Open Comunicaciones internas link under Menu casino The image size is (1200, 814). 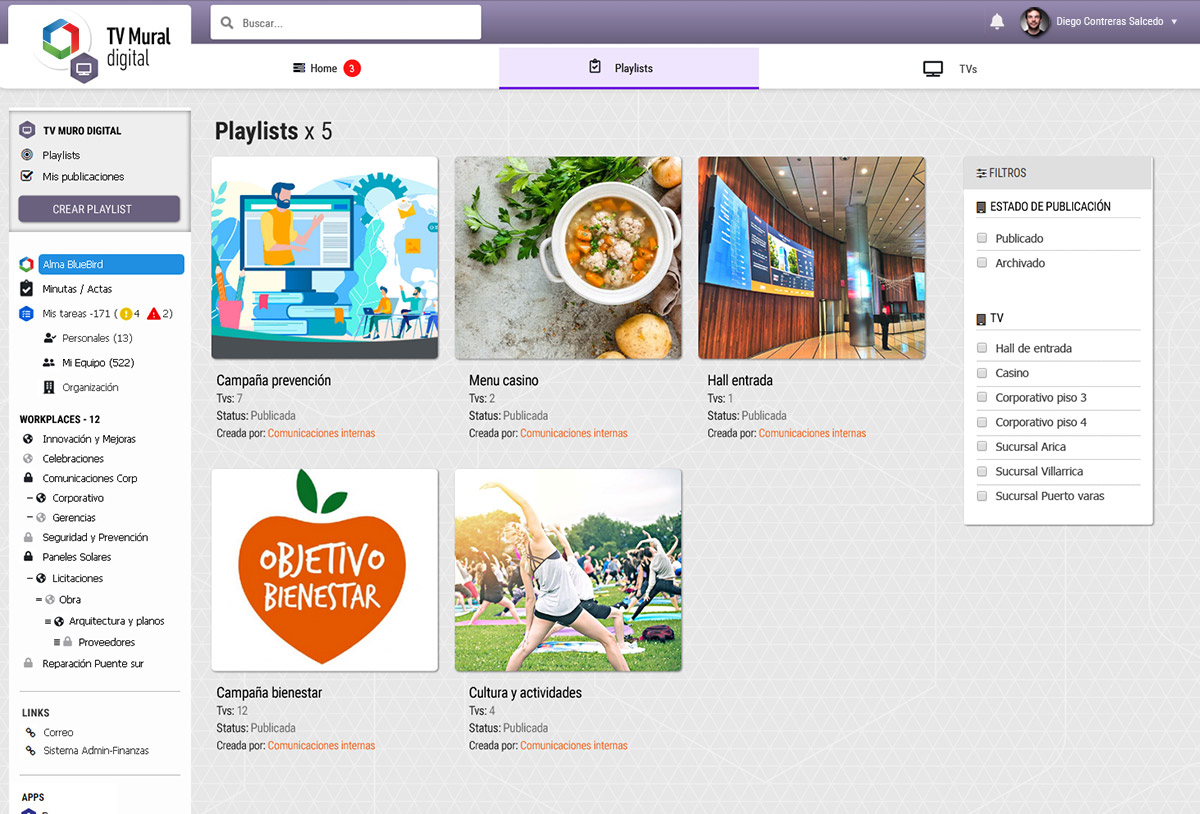click(574, 433)
